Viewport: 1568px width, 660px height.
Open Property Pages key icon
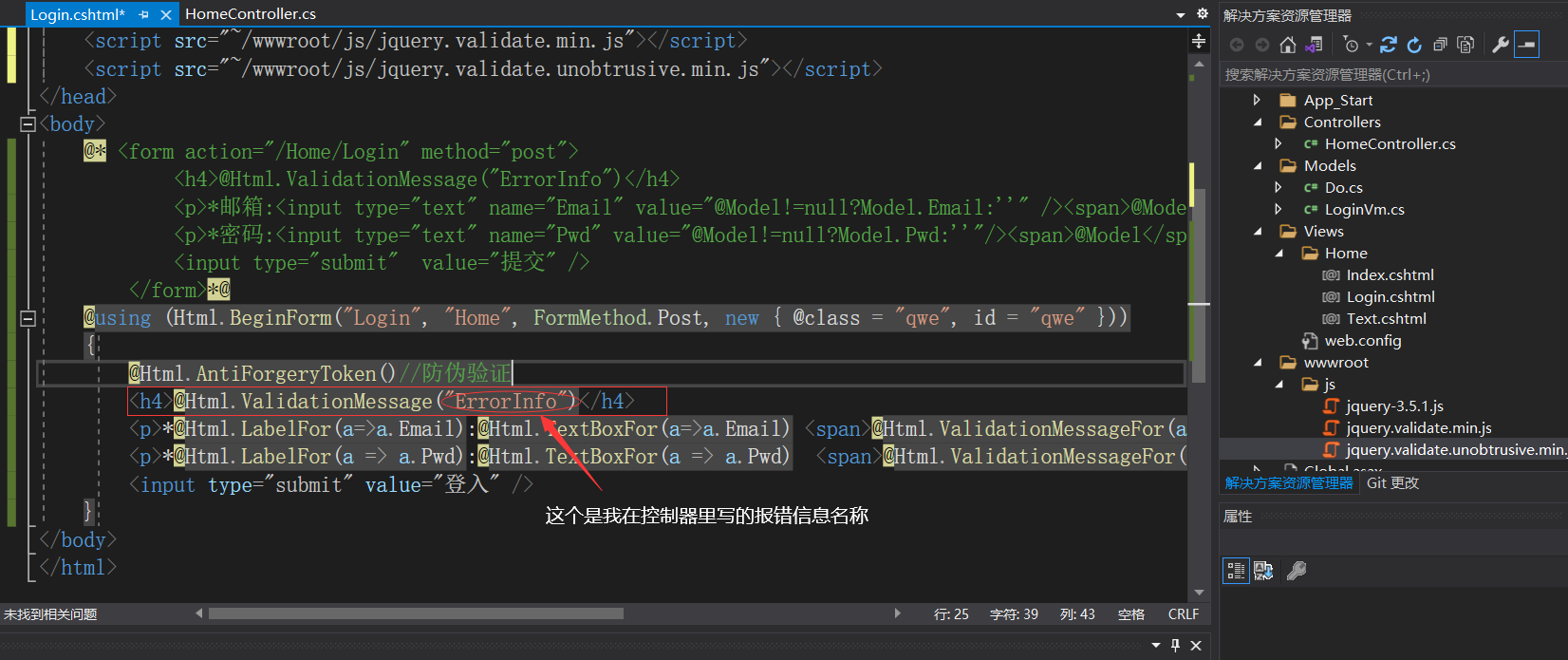(1296, 571)
